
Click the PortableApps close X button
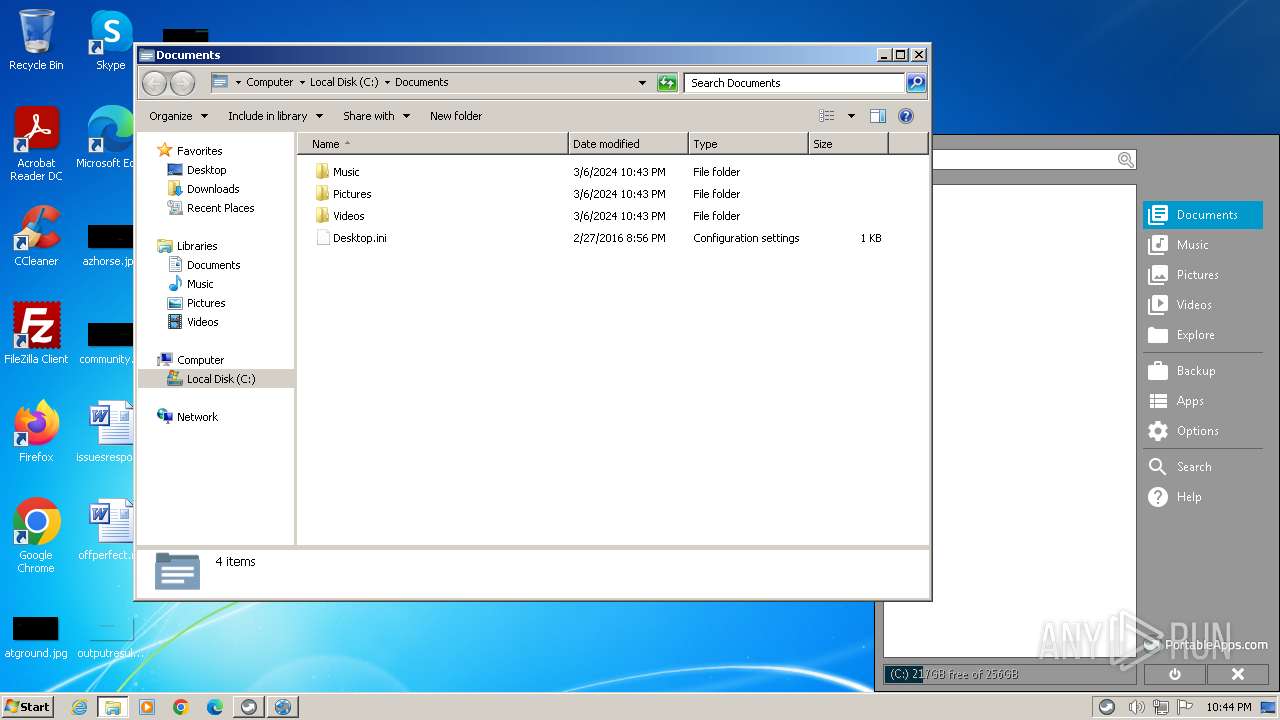1237,674
